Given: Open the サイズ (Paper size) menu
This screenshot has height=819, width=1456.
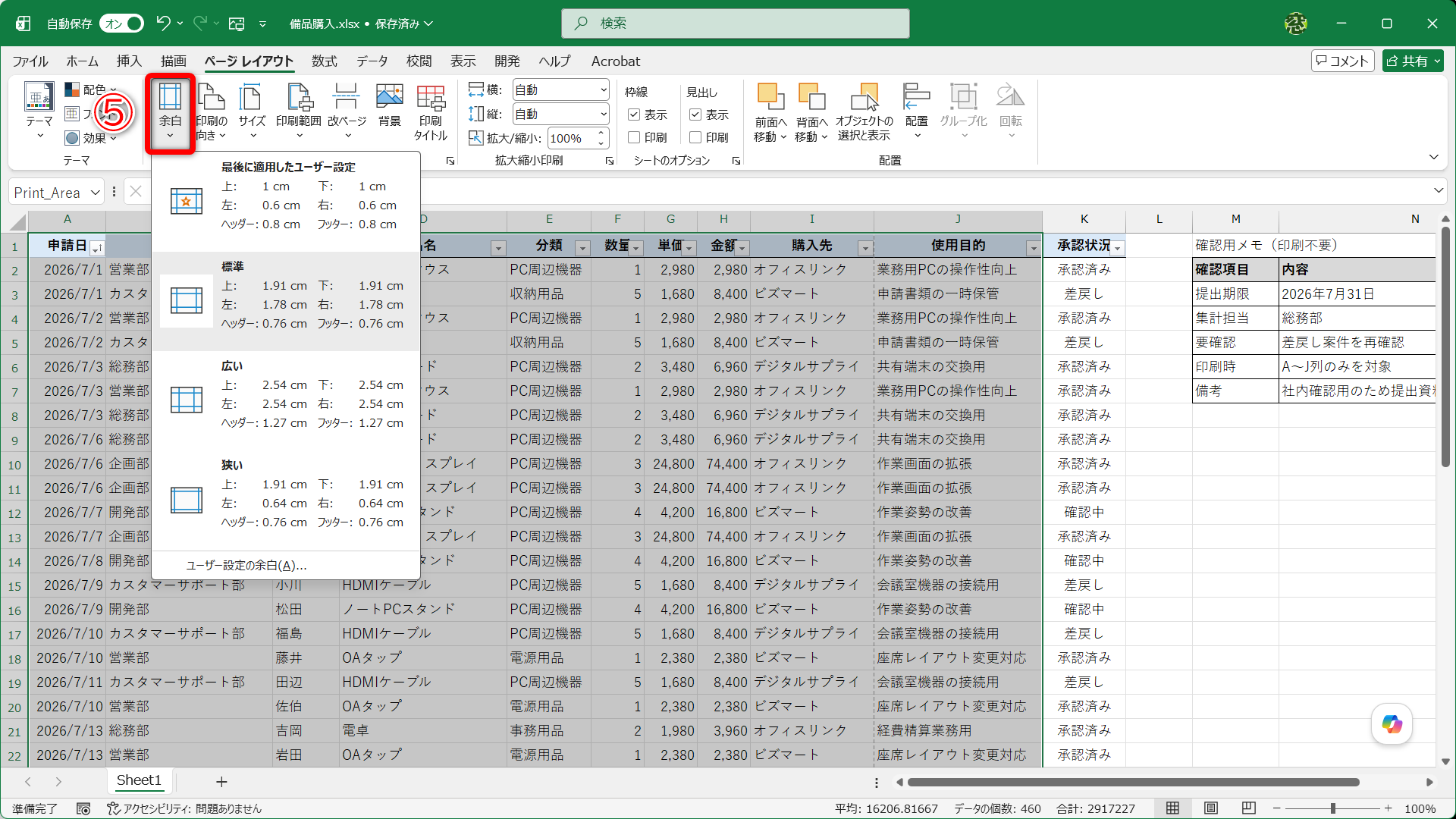Looking at the screenshot, I should coord(252,111).
